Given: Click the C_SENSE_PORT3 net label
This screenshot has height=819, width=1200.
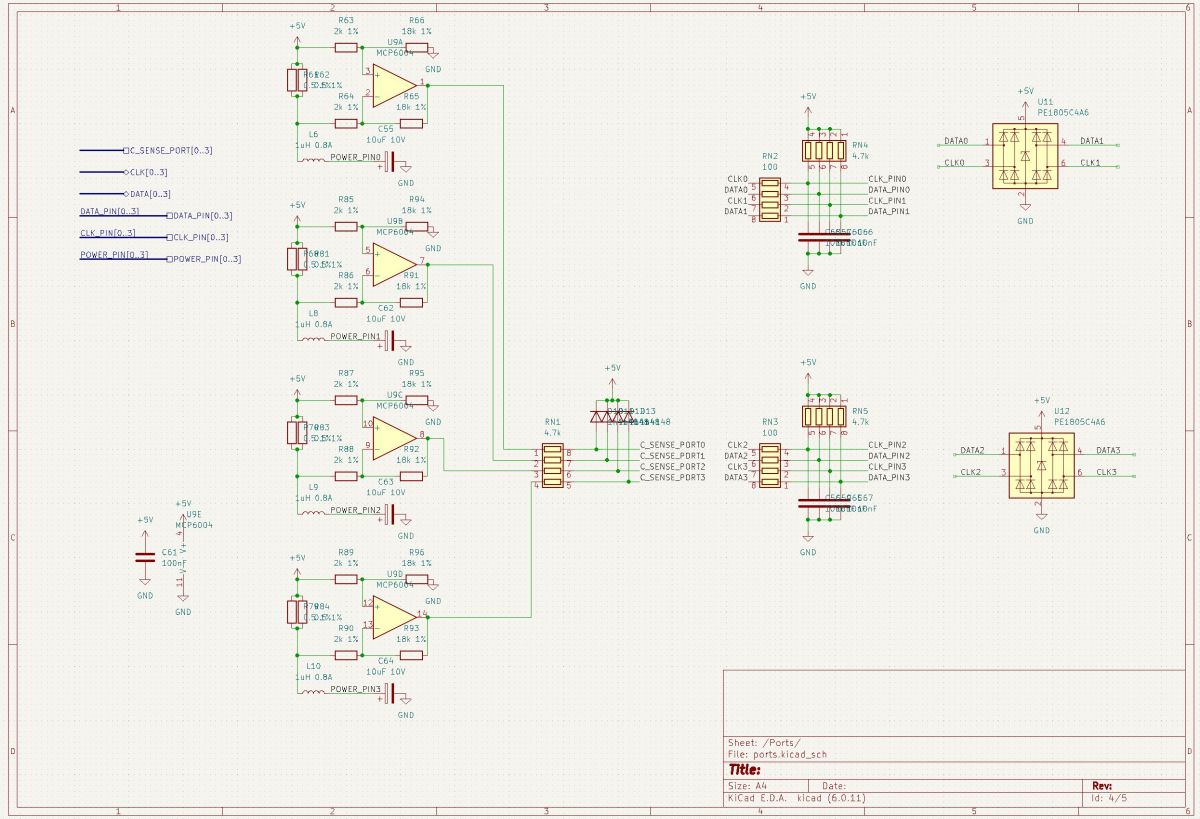Looking at the screenshot, I should pyautogui.click(x=673, y=478).
